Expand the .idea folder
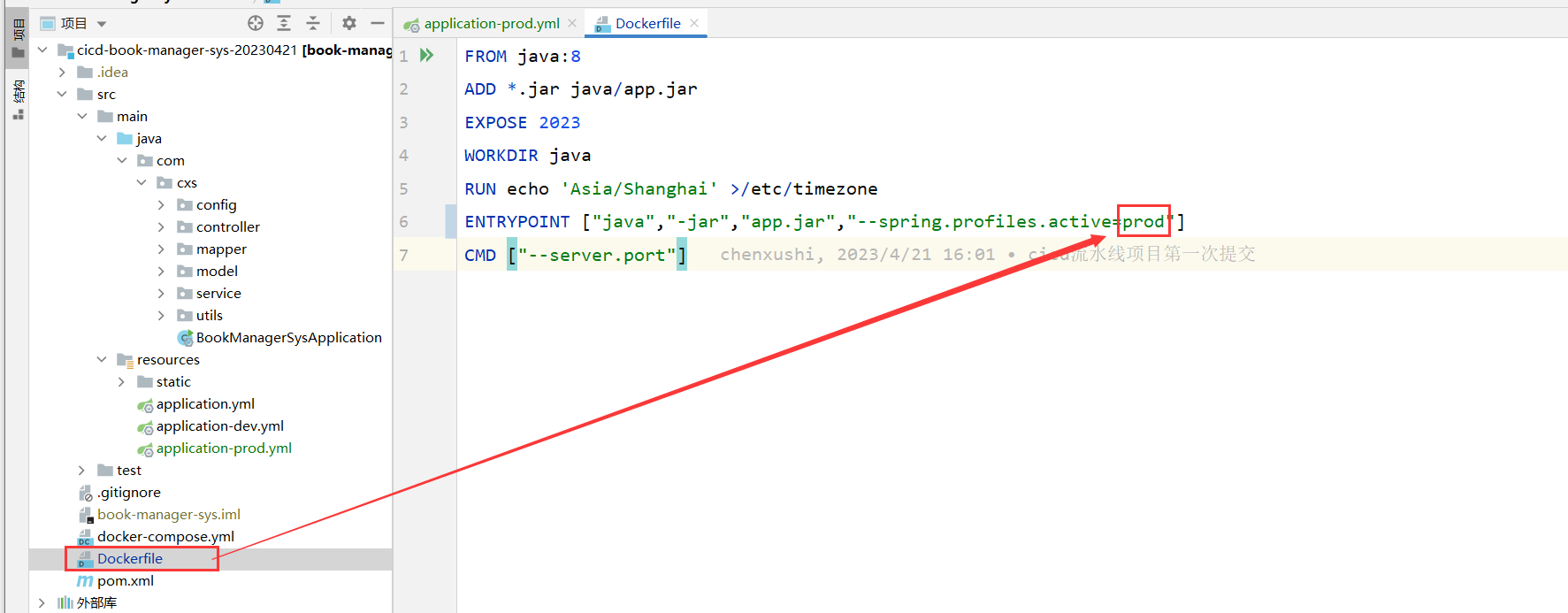The height and width of the screenshot is (613, 1568). pyautogui.click(x=62, y=72)
